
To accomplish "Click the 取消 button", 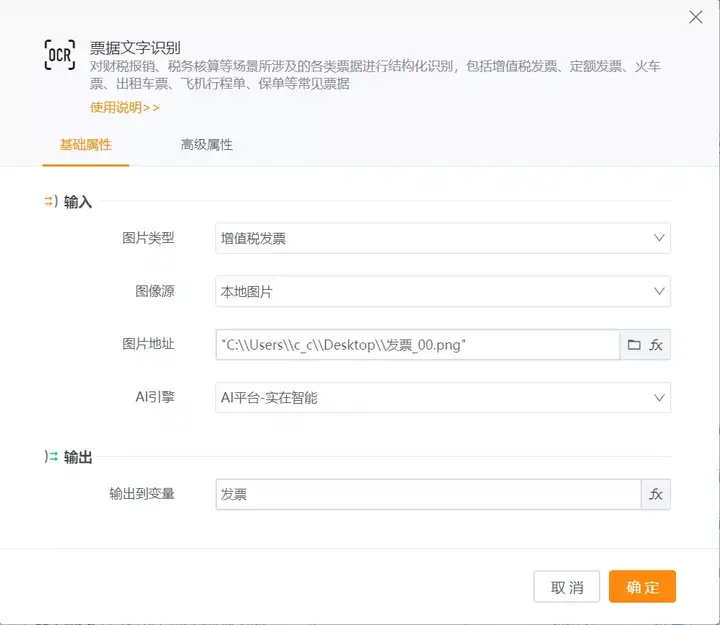I will [x=567, y=587].
